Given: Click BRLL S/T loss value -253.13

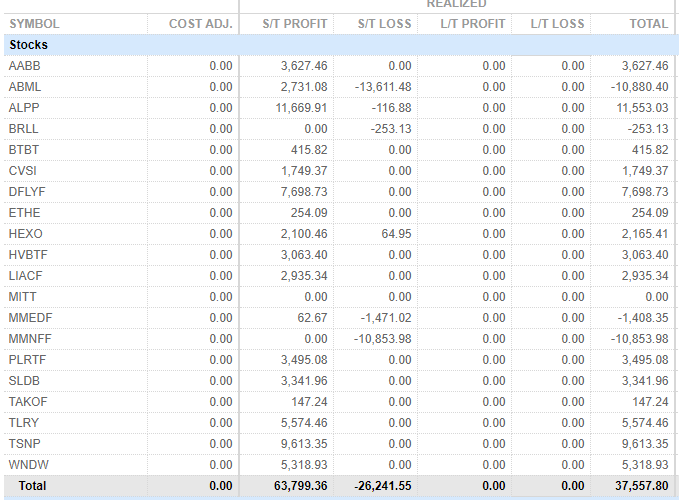Looking at the screenshot, I should (391, 129).
